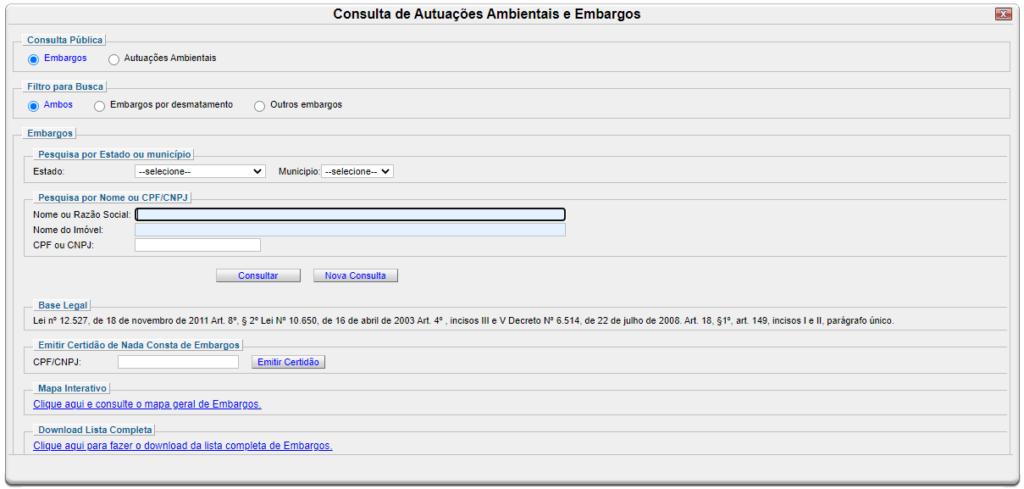1024x489 pixels.
Task: Choose Autuações Ambientais radio button
Action: click(114, 59)
